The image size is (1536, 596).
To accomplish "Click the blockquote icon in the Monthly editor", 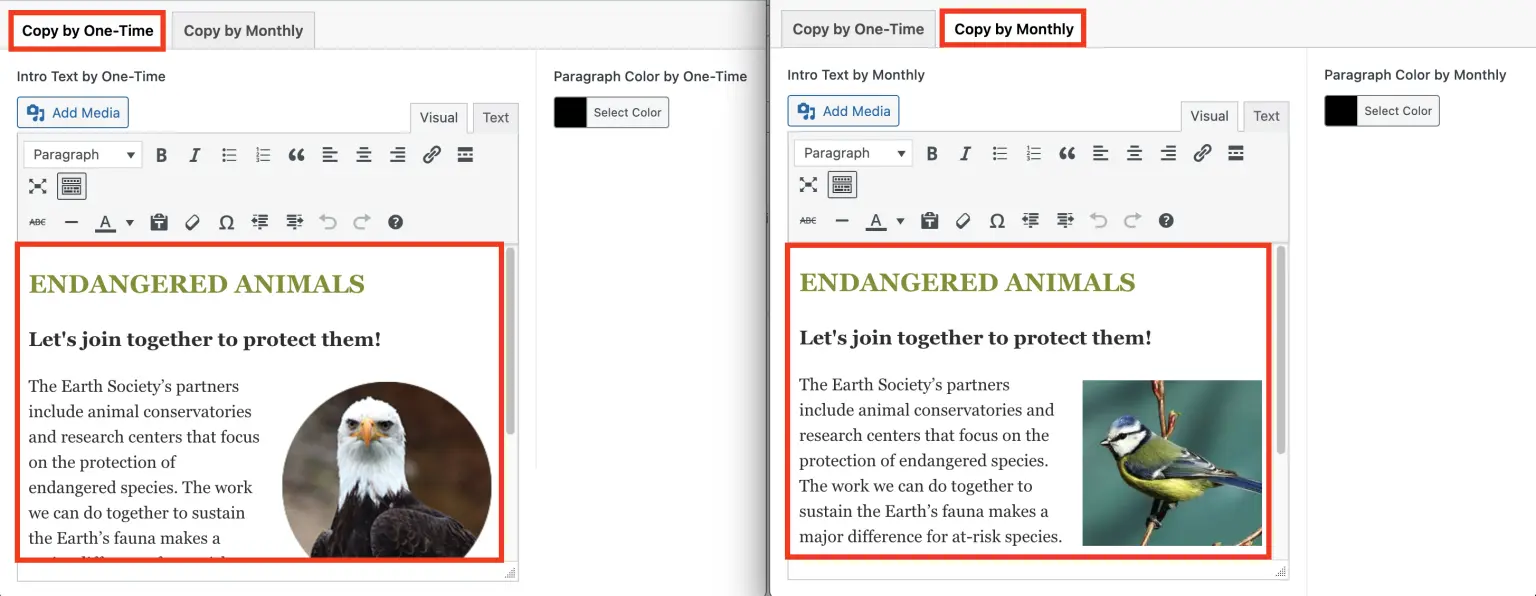I will 1067,153.
